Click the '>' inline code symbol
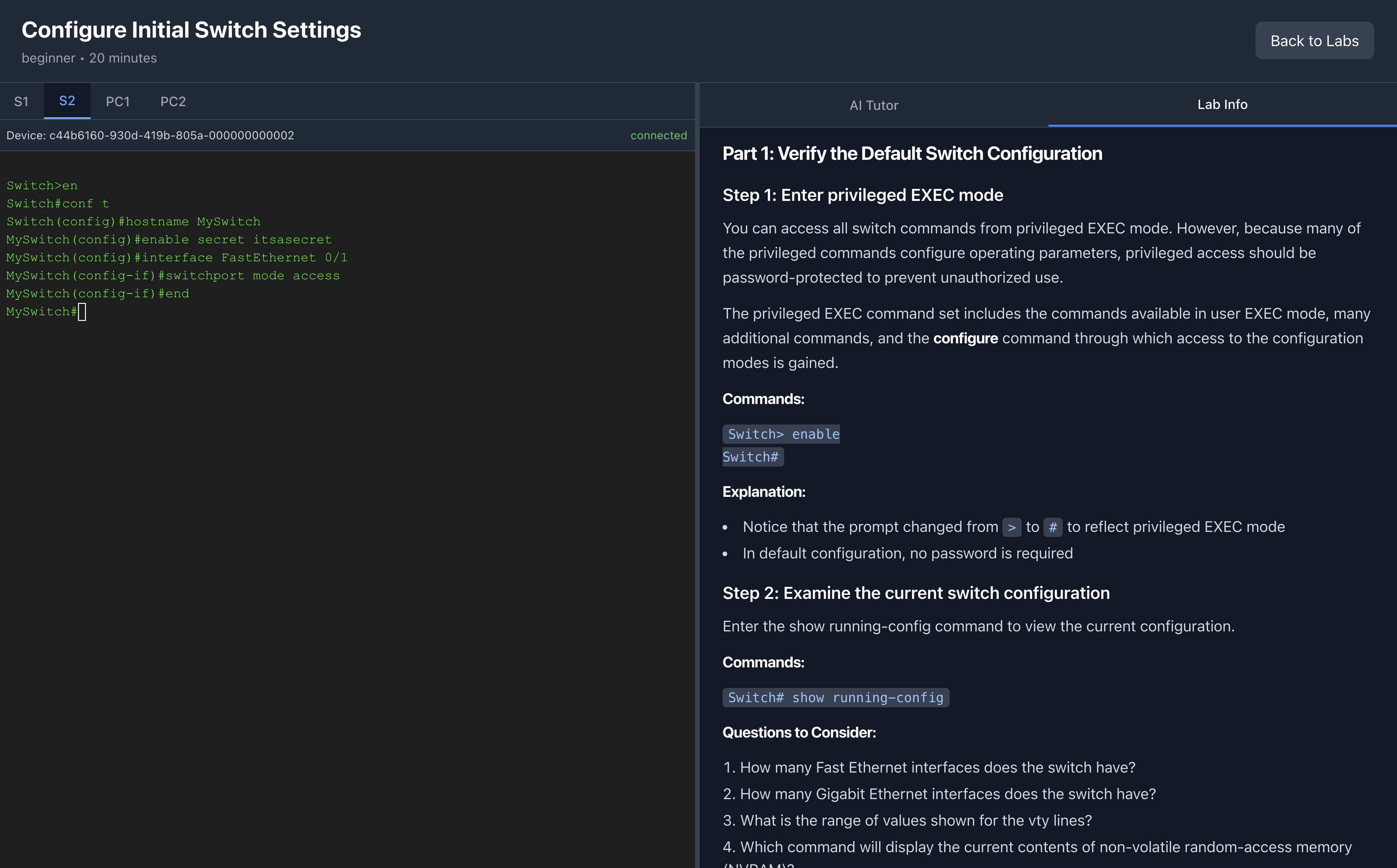This screenshot has width=1397, height=868. pyautogui.click(x=1011, y=527)
